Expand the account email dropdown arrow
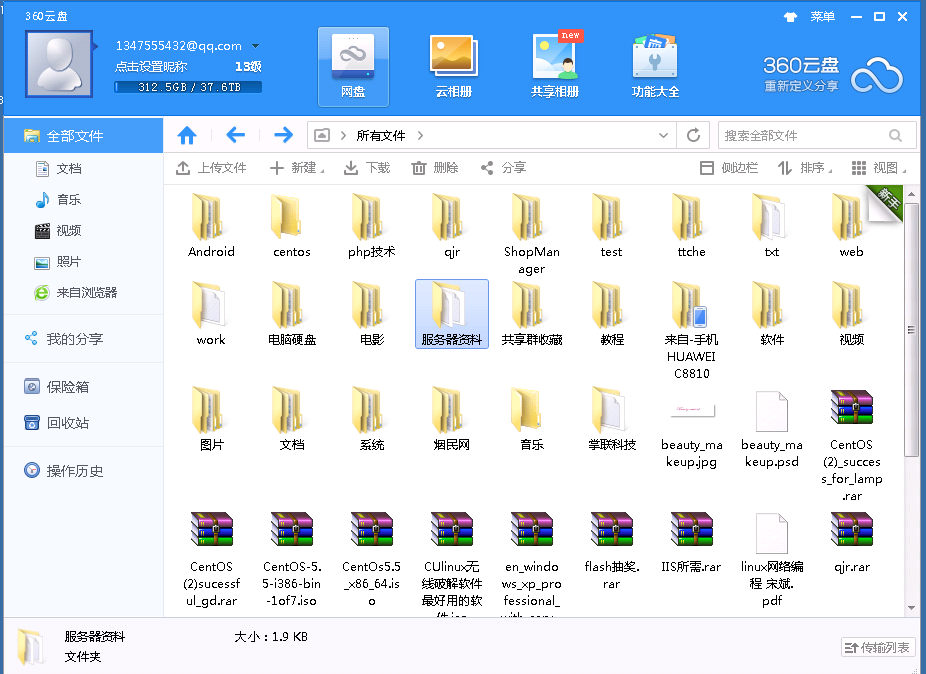Viewport: 926px width, 674px height. coord(256,46)
